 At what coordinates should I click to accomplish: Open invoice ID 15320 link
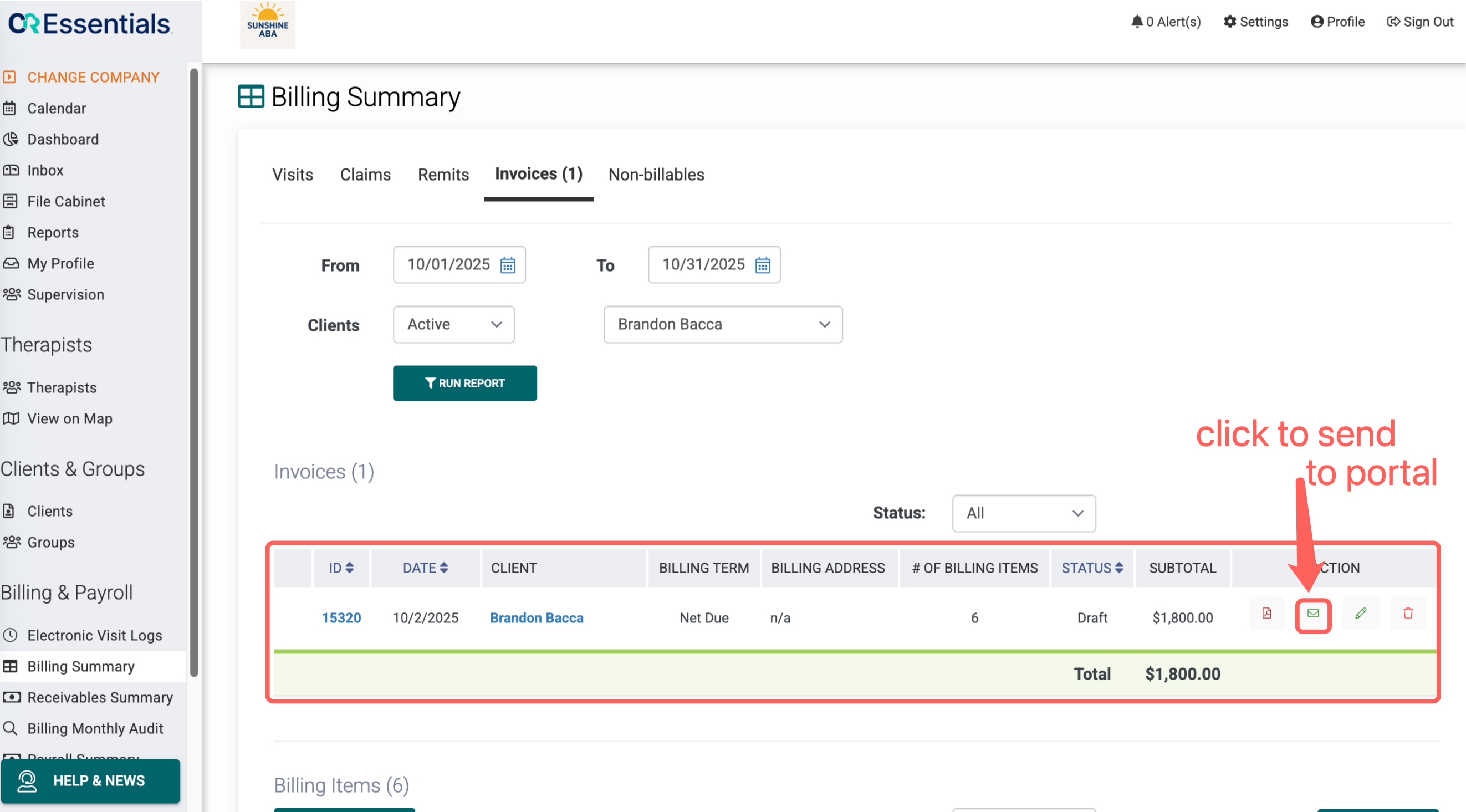[x=341, y=617]
